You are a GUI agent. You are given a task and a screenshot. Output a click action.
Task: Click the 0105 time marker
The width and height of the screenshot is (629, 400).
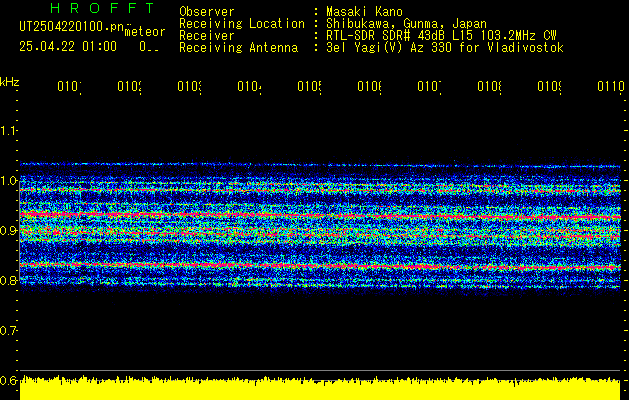(310, 87)
